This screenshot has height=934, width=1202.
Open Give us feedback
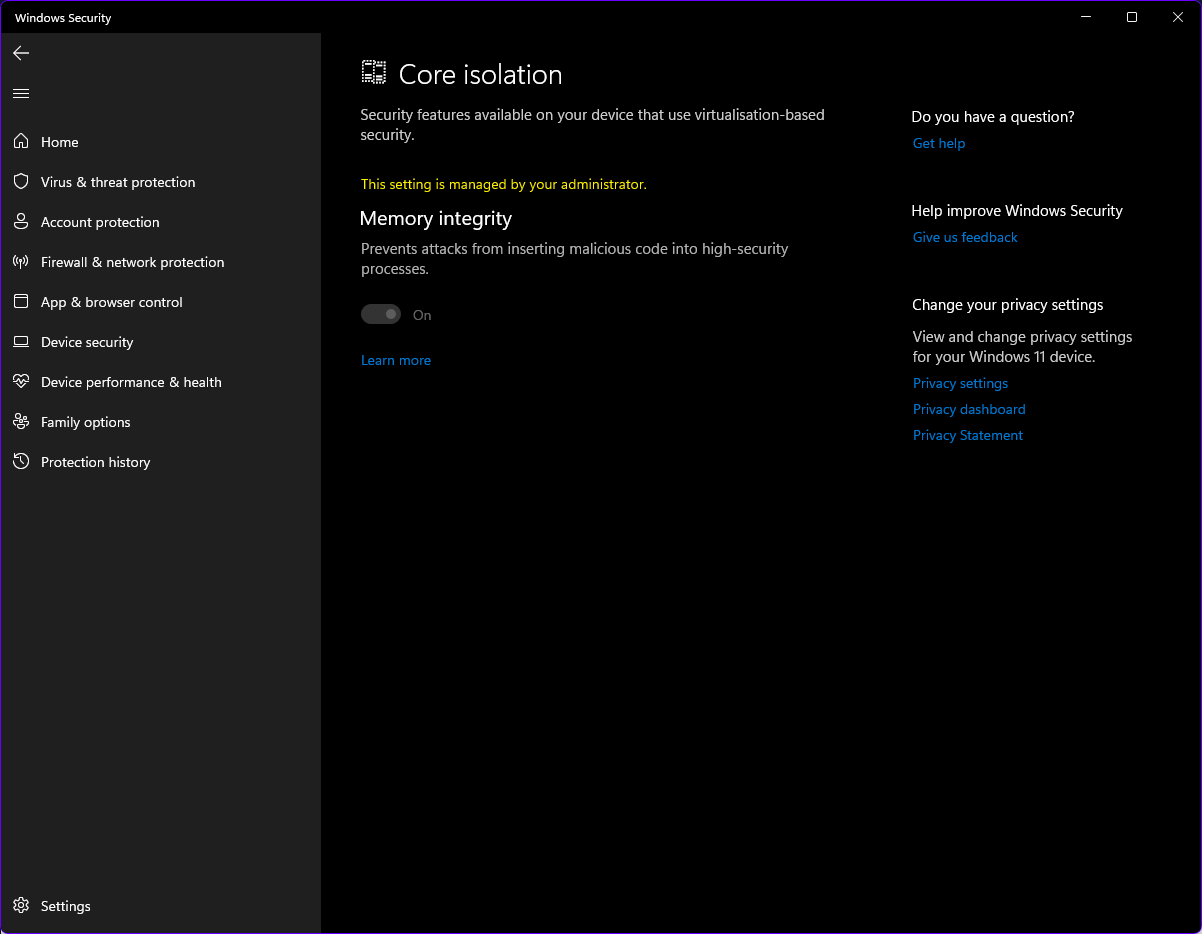964,236
